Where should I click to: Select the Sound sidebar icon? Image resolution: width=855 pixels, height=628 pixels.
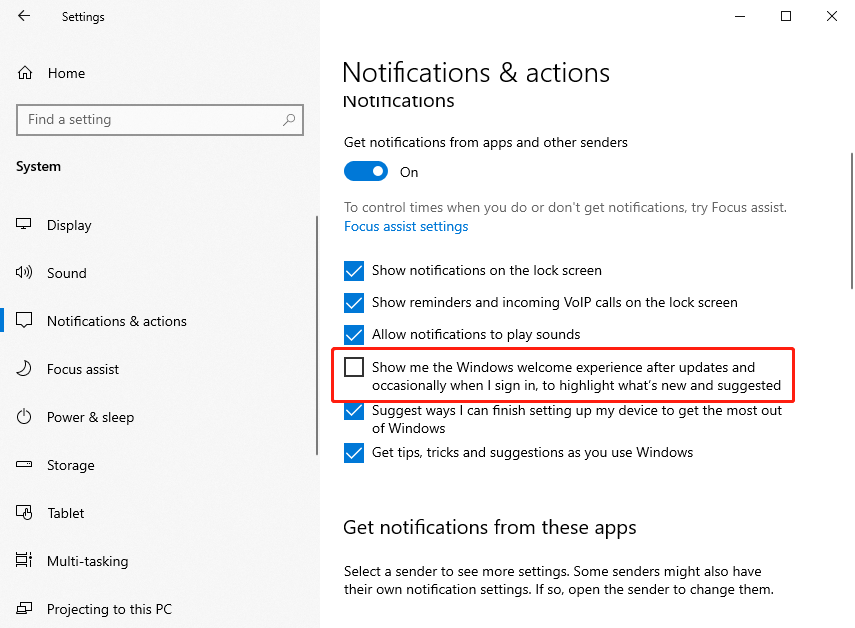23,273
